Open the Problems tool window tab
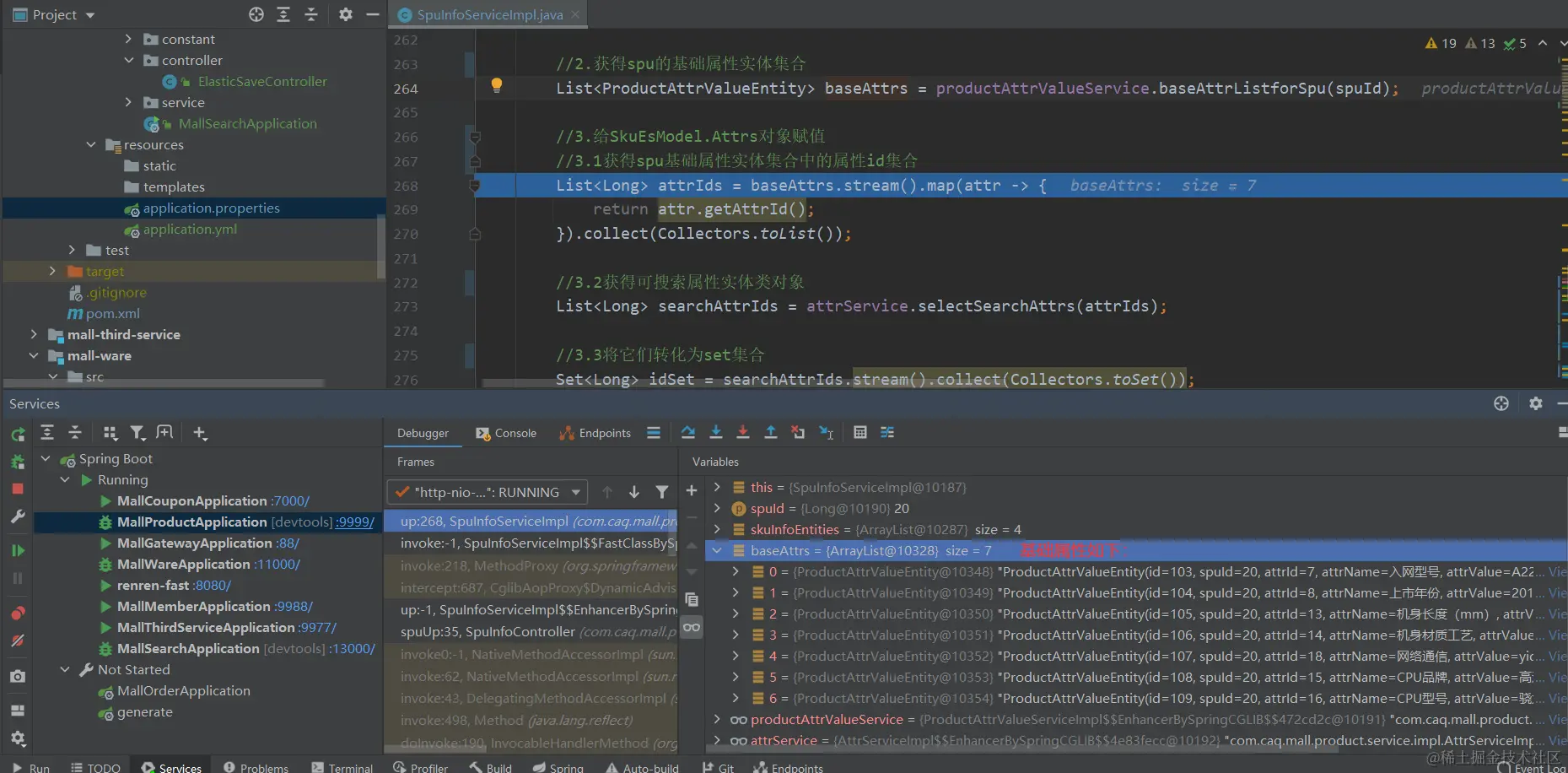Viewport: 1568px width, 773px height. coord(256,766)
